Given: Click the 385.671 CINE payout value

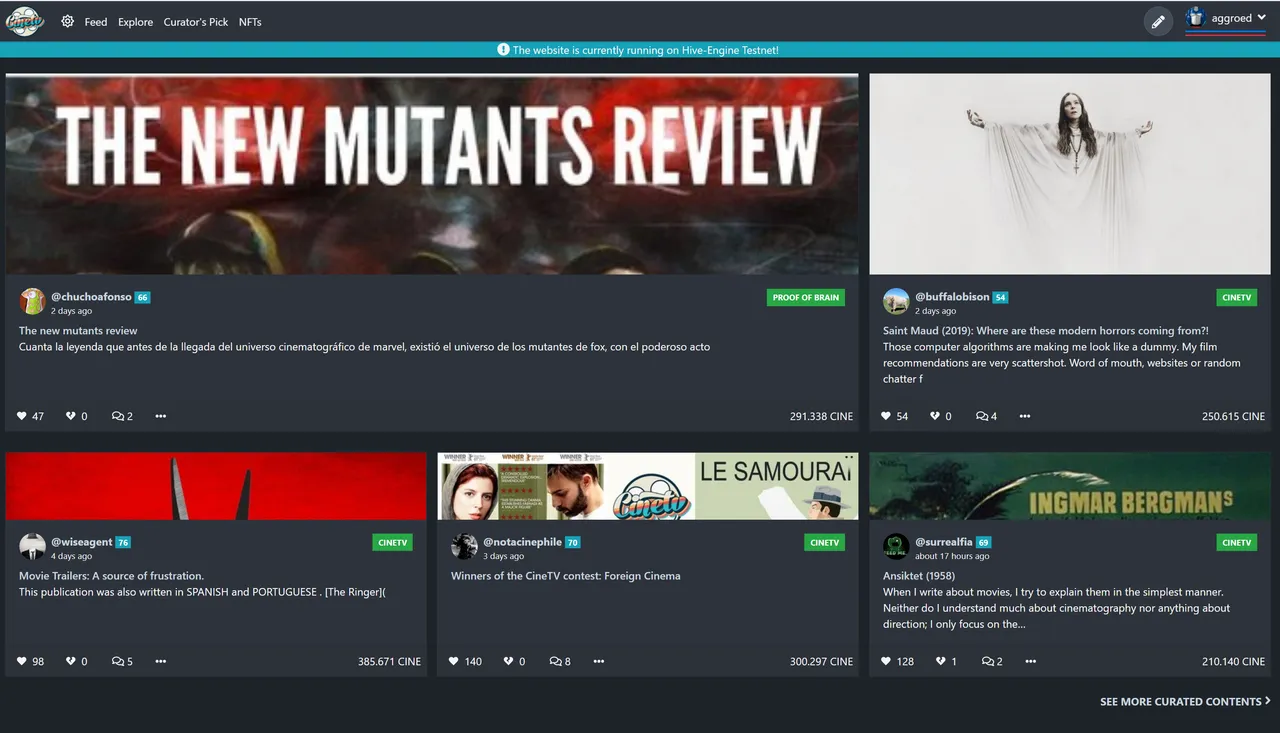Looking at the screenshot, I should (389, 661).
